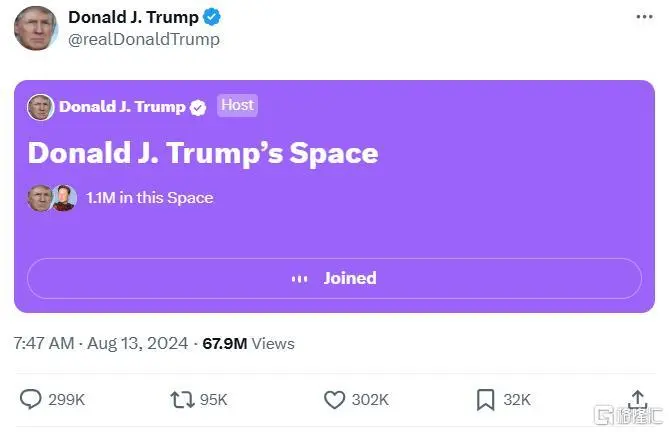
Task: Click the second listener avatar in the Space
Action: click(65, 198)
